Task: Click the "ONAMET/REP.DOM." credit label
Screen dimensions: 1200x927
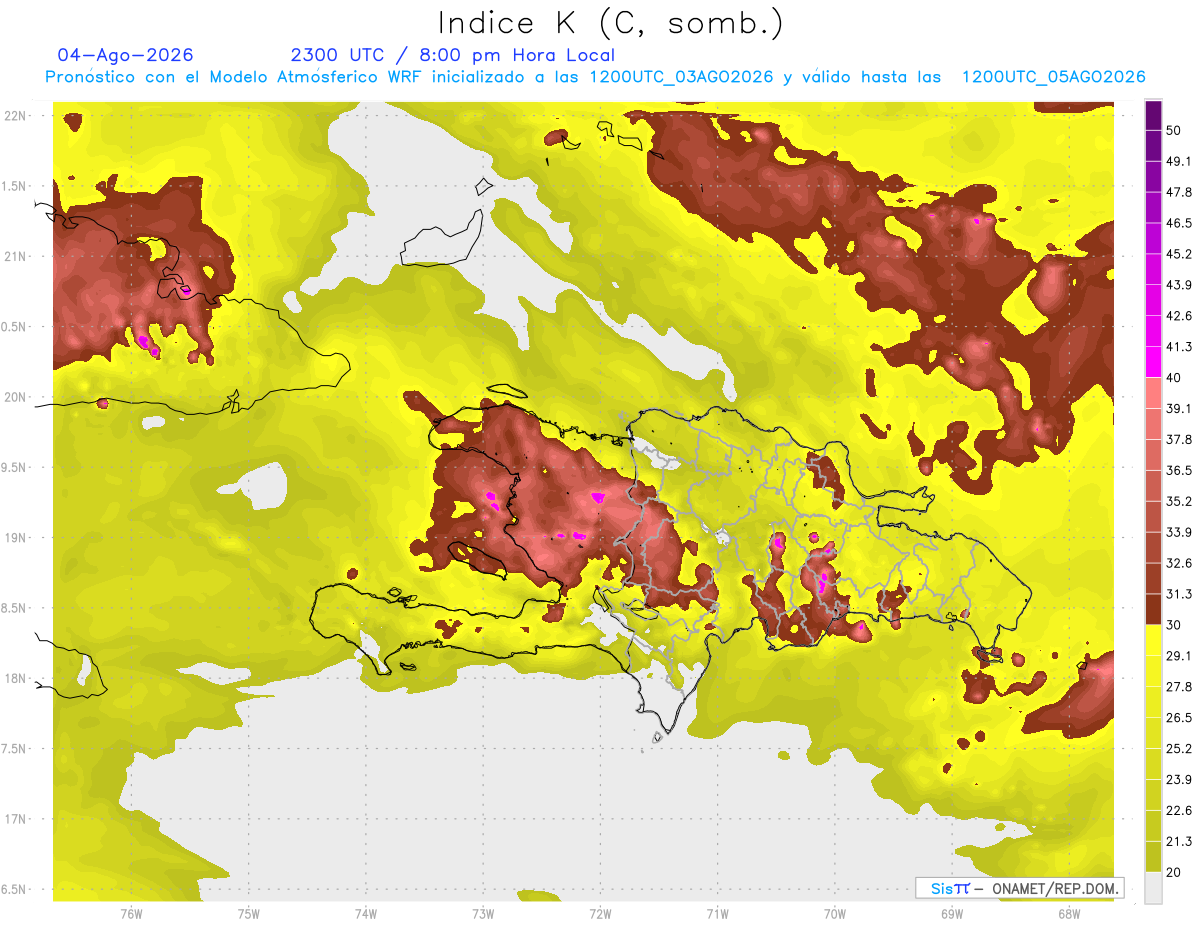Action: click(1054, 889)
